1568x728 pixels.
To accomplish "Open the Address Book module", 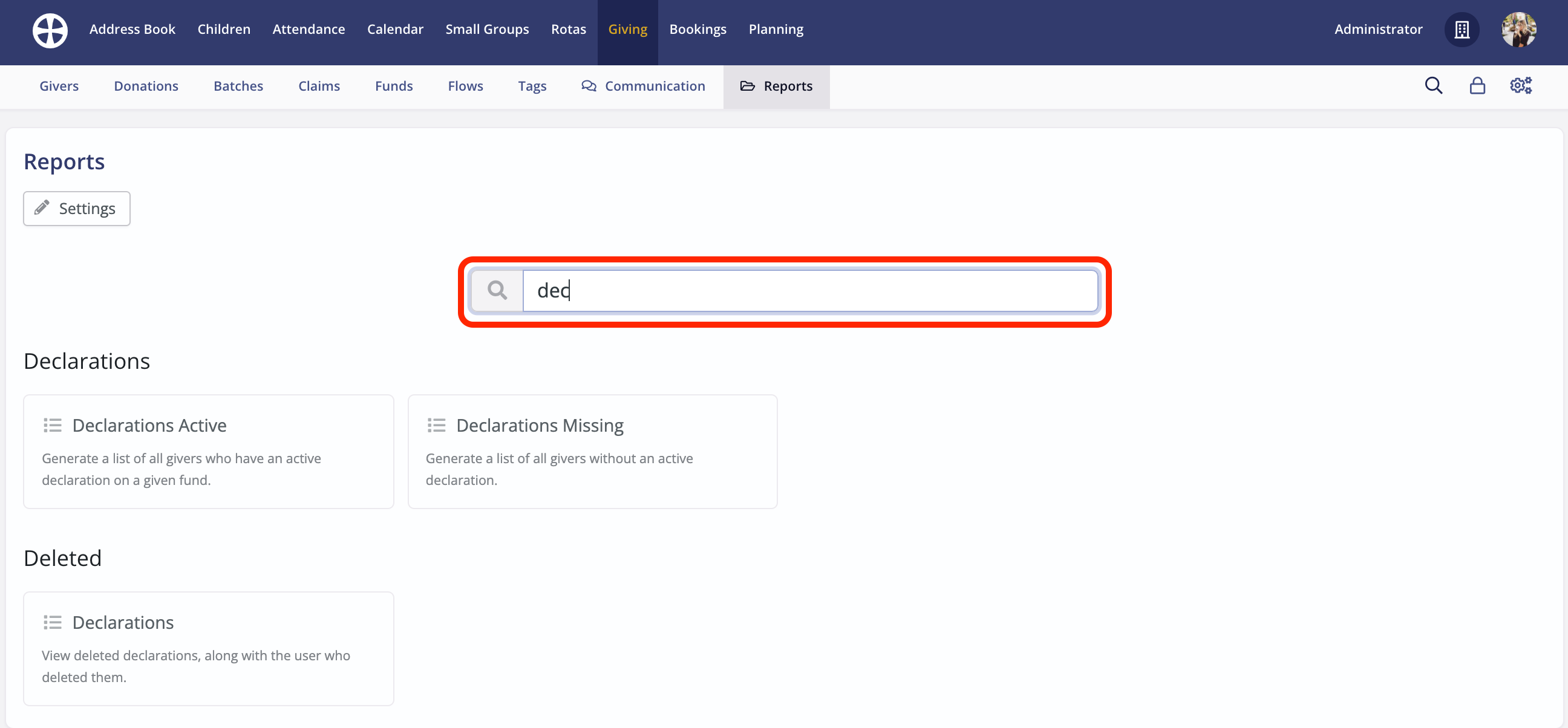I will point(132,29).
